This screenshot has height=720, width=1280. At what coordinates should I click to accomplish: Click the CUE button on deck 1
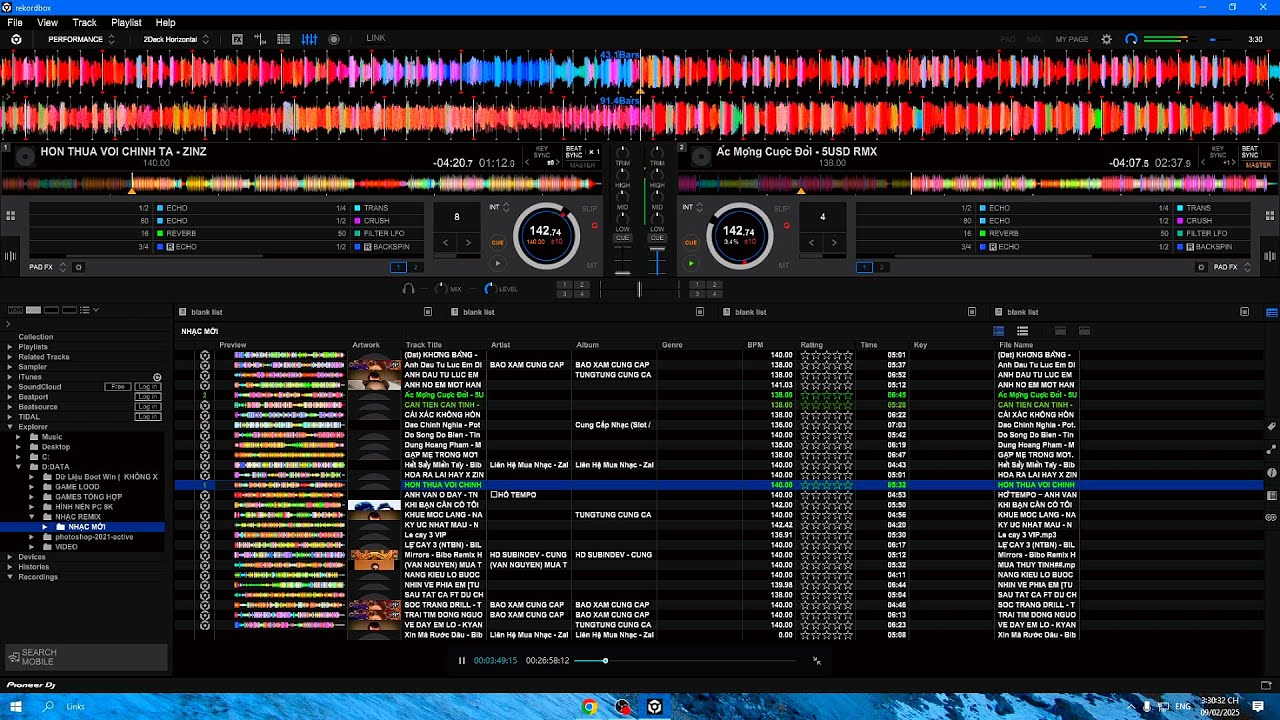(x=497, y=242)
